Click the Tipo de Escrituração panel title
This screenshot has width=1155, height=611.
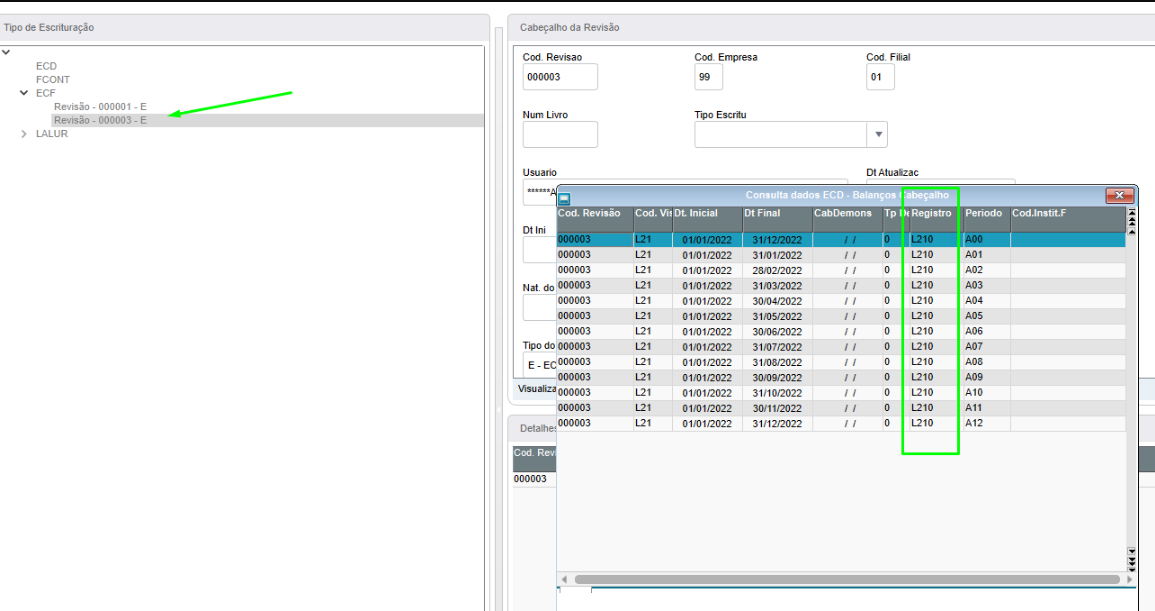[49, 28]
